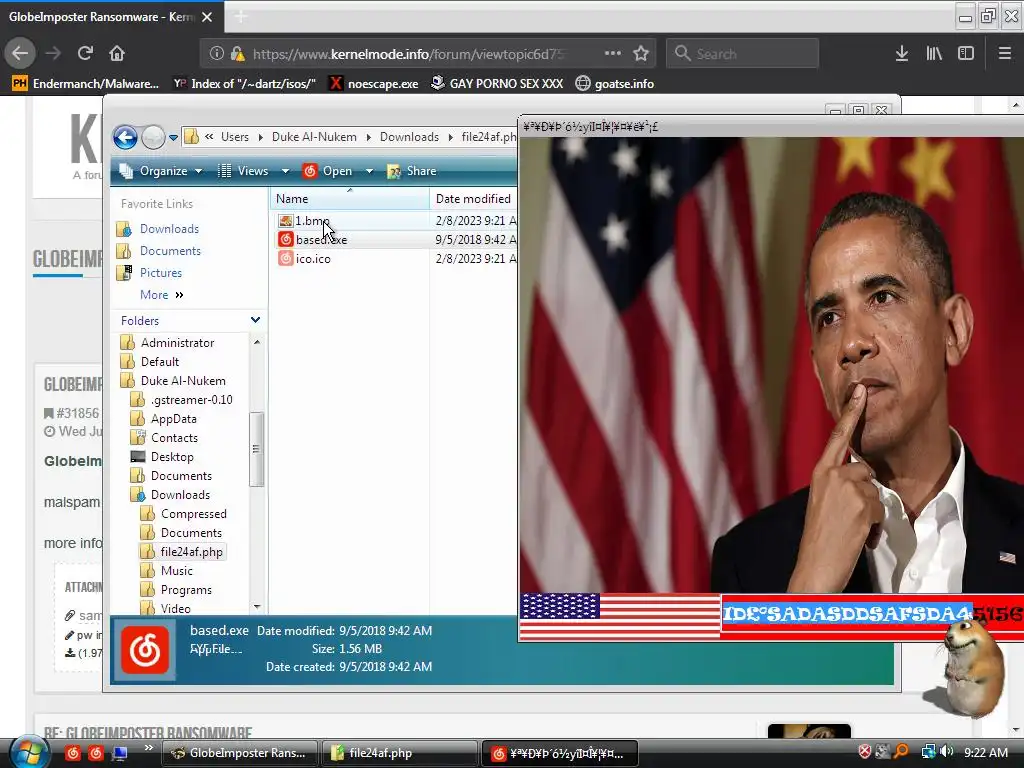Select Downloads in breadcrumb path
Viewport: 1024px width, 768px height.
[x=409, y=137]
